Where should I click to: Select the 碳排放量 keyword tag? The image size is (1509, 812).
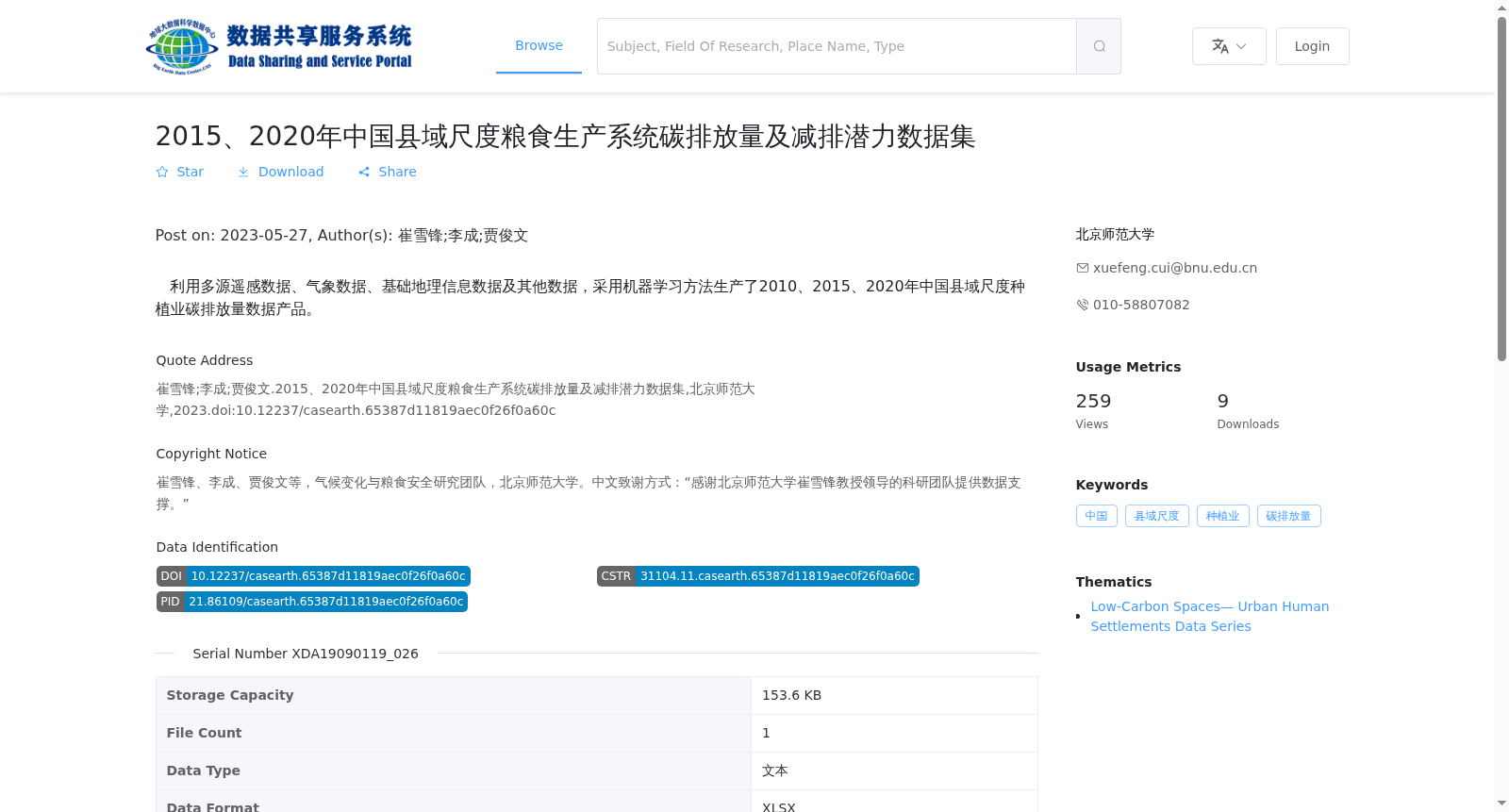click(1288, 516)
